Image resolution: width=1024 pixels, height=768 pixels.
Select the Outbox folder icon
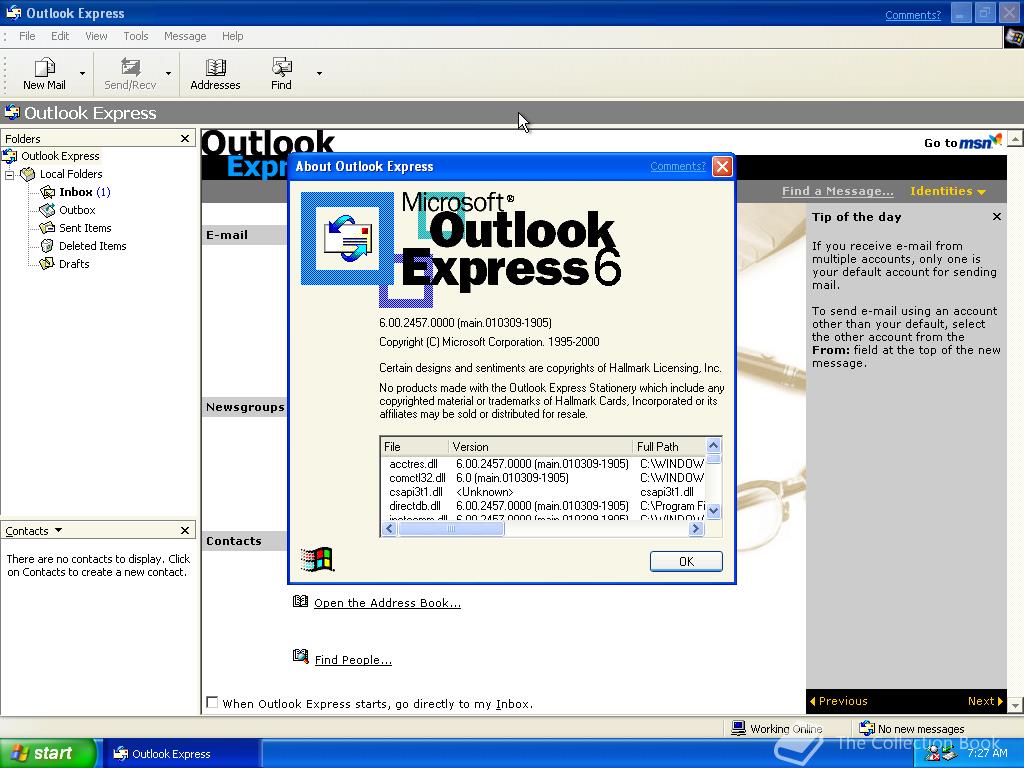tap(48, 210)
